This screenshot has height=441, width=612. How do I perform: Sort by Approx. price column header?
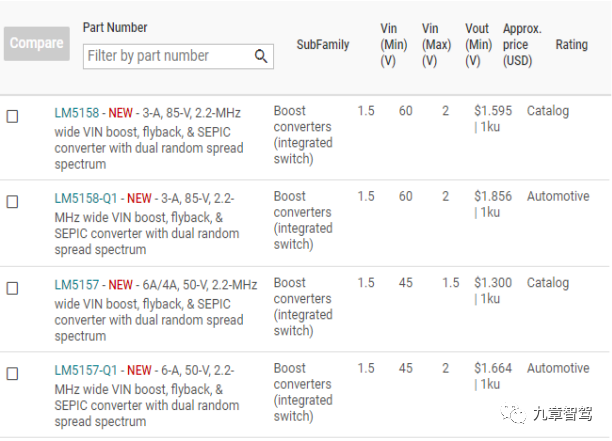(522, 44)
